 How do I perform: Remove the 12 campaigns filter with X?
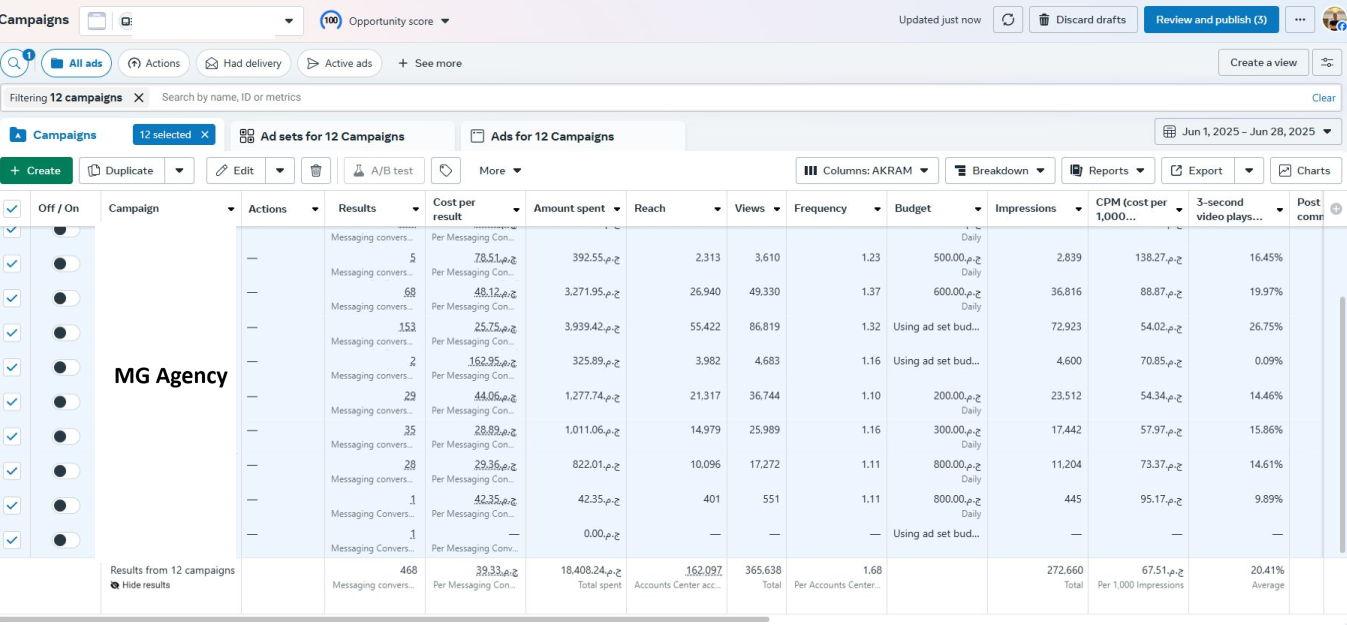(139, 98)
